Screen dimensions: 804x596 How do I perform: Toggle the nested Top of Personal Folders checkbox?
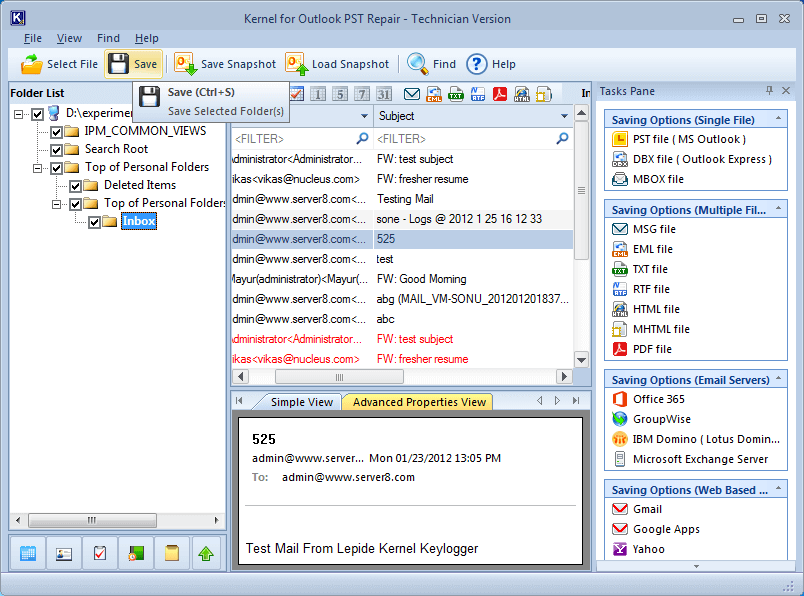[75, 204]
